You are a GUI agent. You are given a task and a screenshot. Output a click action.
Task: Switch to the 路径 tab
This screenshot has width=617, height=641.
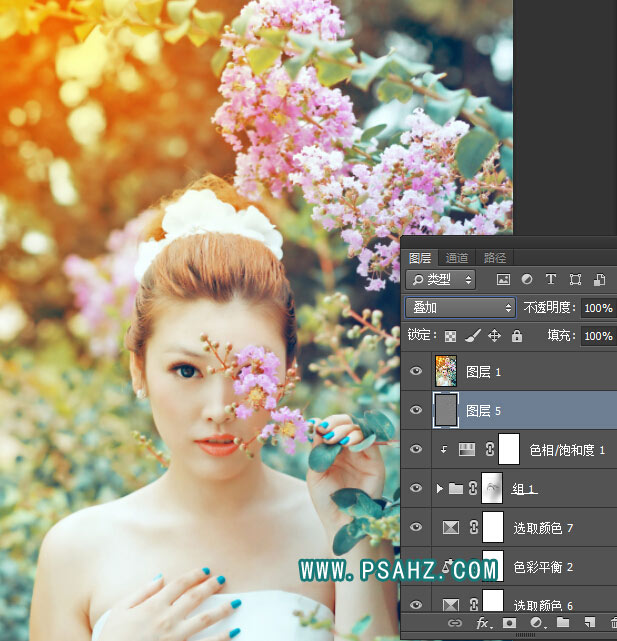494,257
